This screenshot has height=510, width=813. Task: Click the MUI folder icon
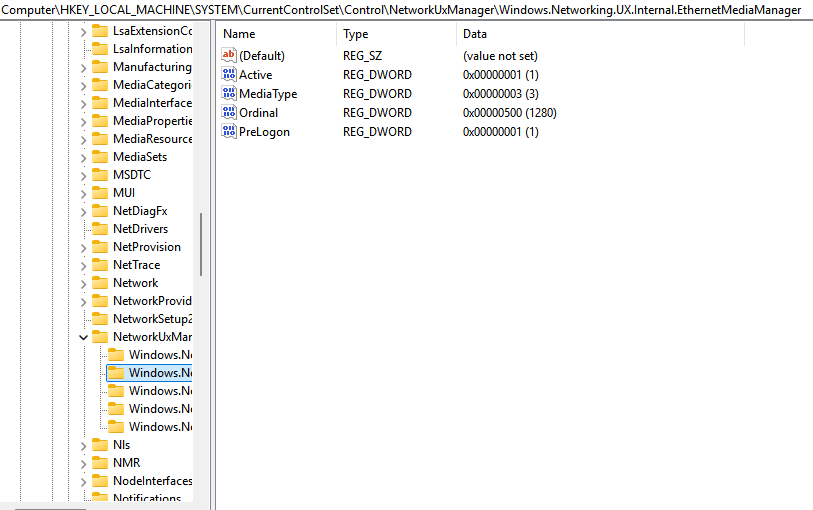[100, 193]
